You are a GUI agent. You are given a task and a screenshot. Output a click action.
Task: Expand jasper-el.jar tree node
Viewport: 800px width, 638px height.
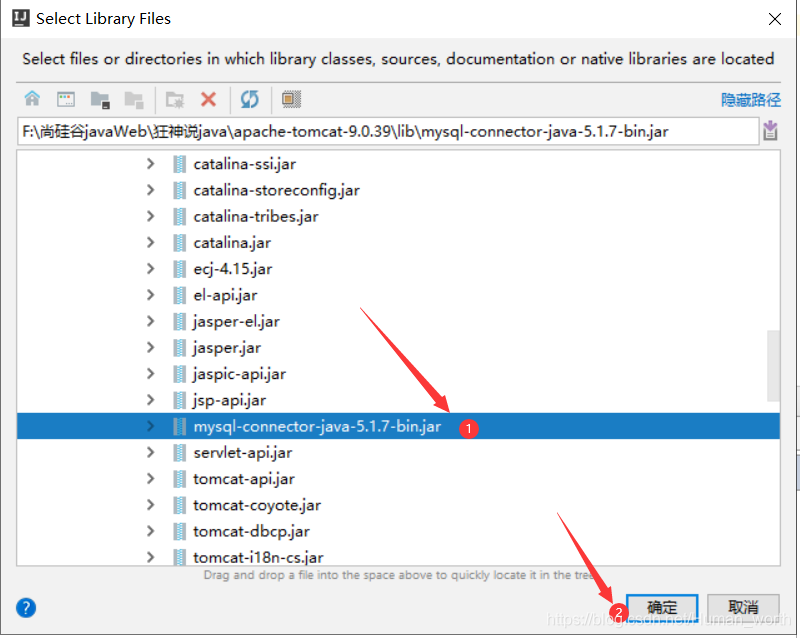pos(151,321)
